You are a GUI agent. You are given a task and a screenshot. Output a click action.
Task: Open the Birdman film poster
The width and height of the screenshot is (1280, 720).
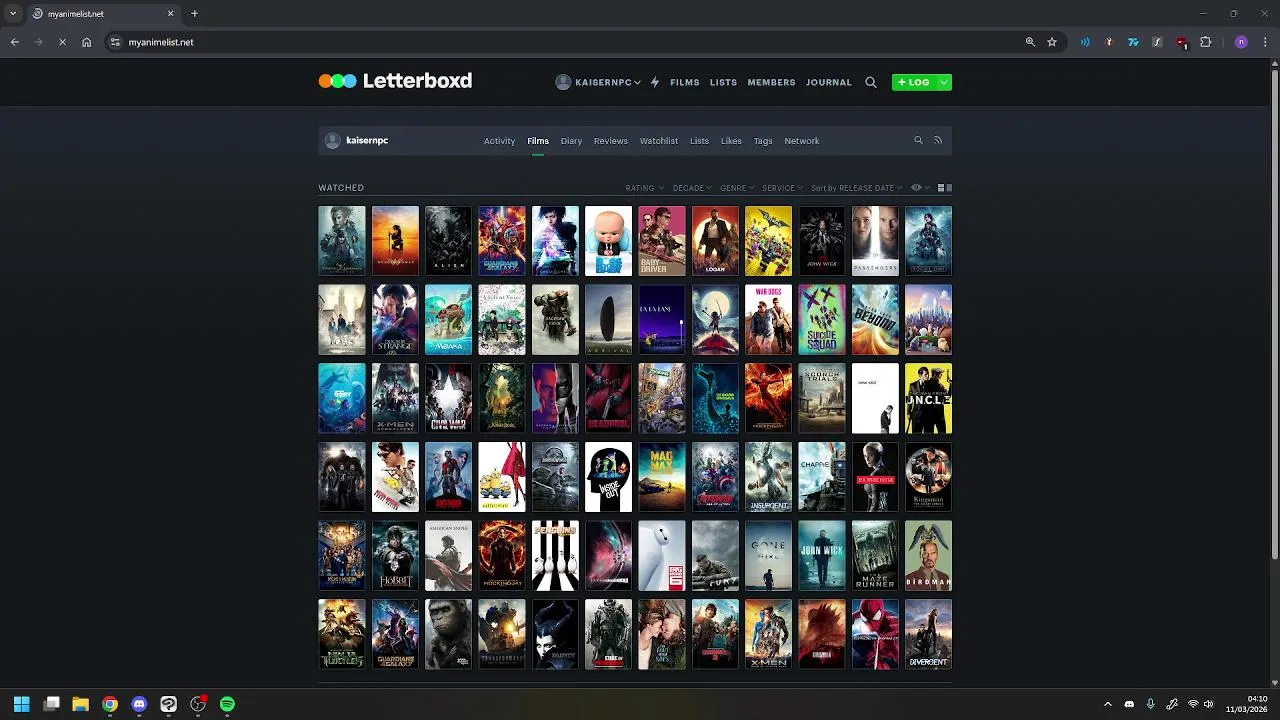click(x=928, y=556)
